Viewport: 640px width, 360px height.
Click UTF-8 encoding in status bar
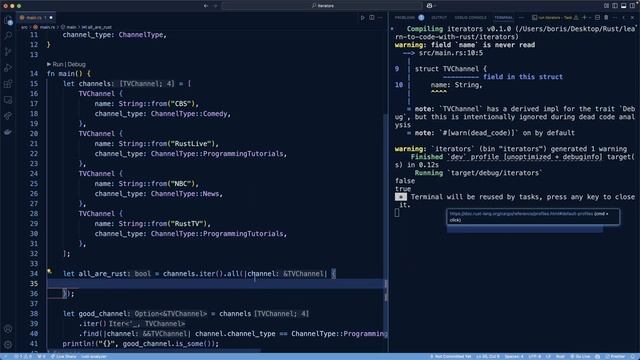point(535,356)
